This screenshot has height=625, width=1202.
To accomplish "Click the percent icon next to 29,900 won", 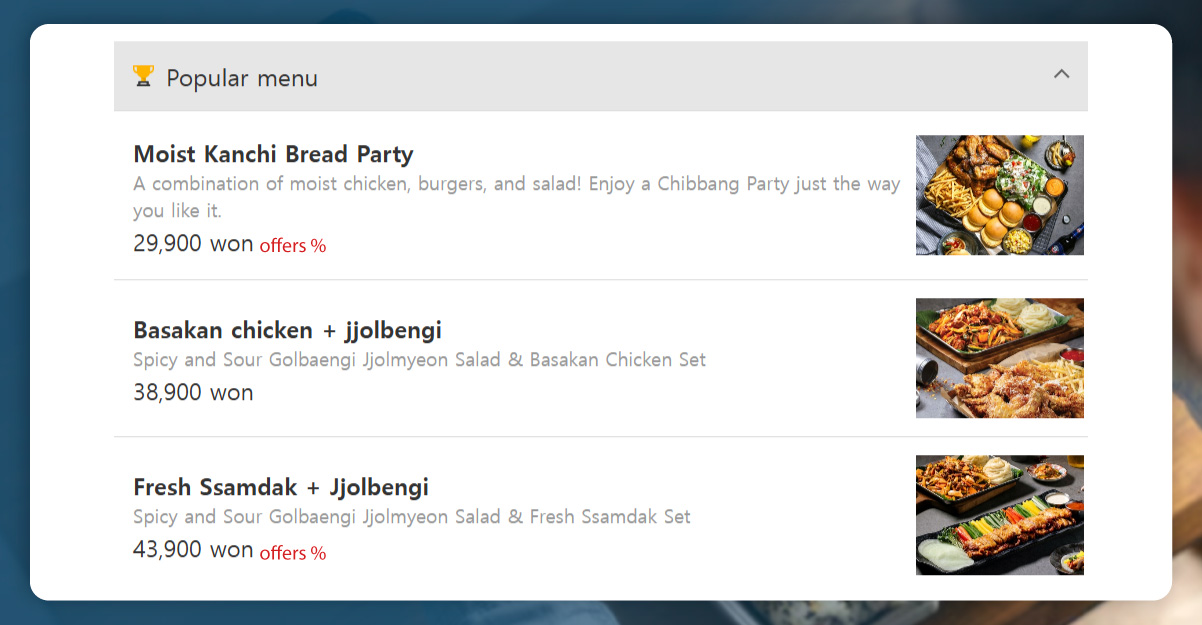I will (319, 245).
